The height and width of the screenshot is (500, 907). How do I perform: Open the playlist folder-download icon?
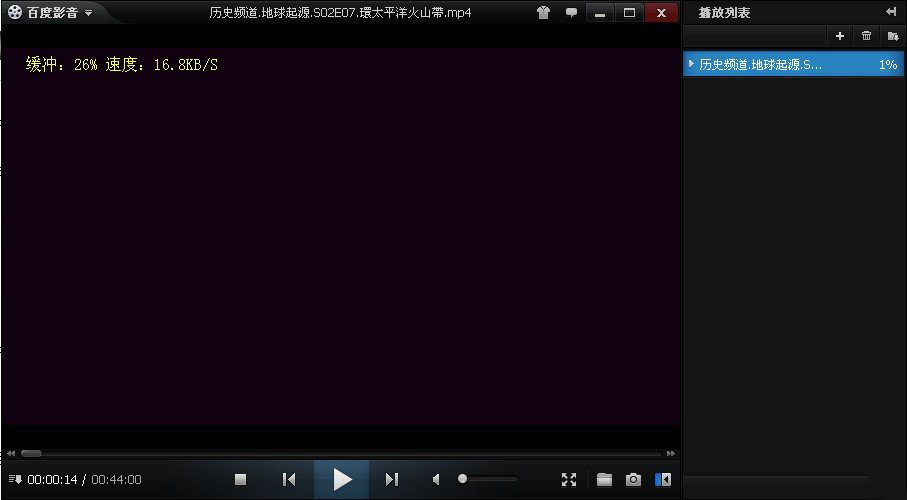point(892,36)
